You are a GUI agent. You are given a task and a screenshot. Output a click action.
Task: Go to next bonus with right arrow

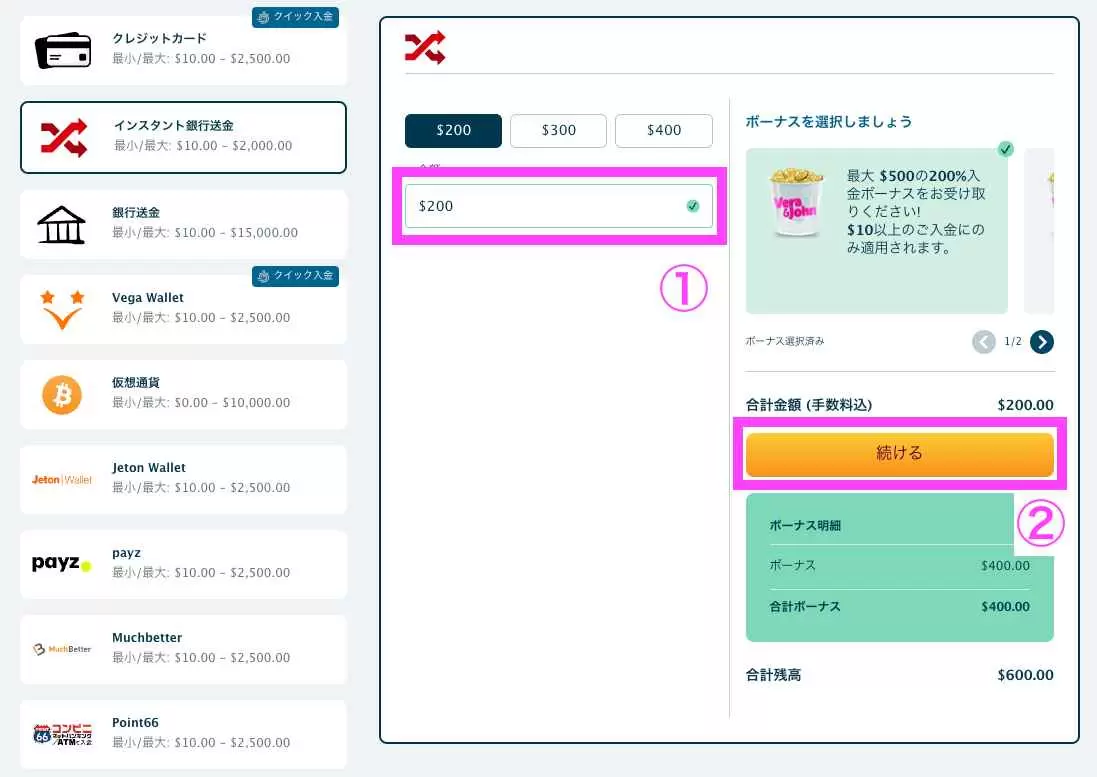(x=1042, y=342)
